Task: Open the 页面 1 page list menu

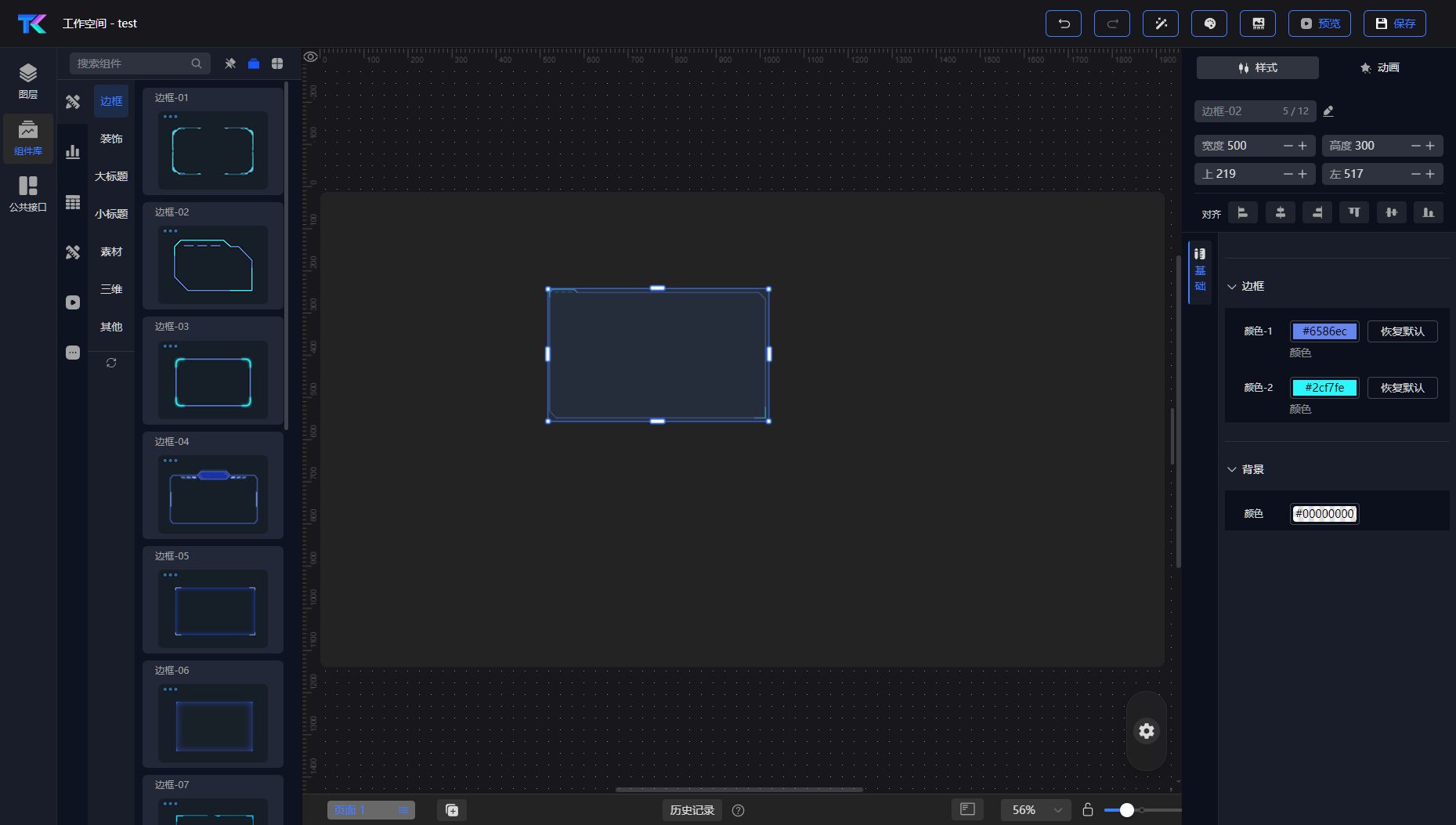Action: (x=403, y=810)
